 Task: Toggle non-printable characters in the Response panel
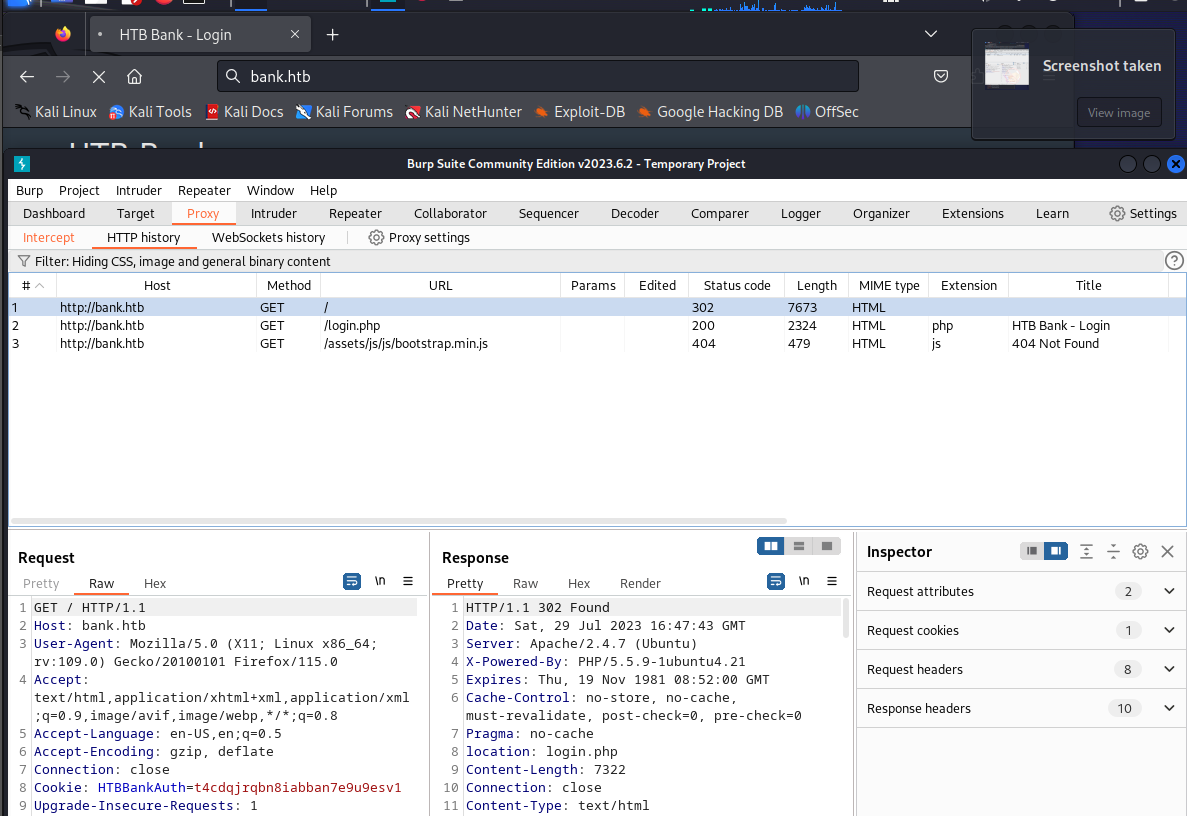[x=804, y=581]
